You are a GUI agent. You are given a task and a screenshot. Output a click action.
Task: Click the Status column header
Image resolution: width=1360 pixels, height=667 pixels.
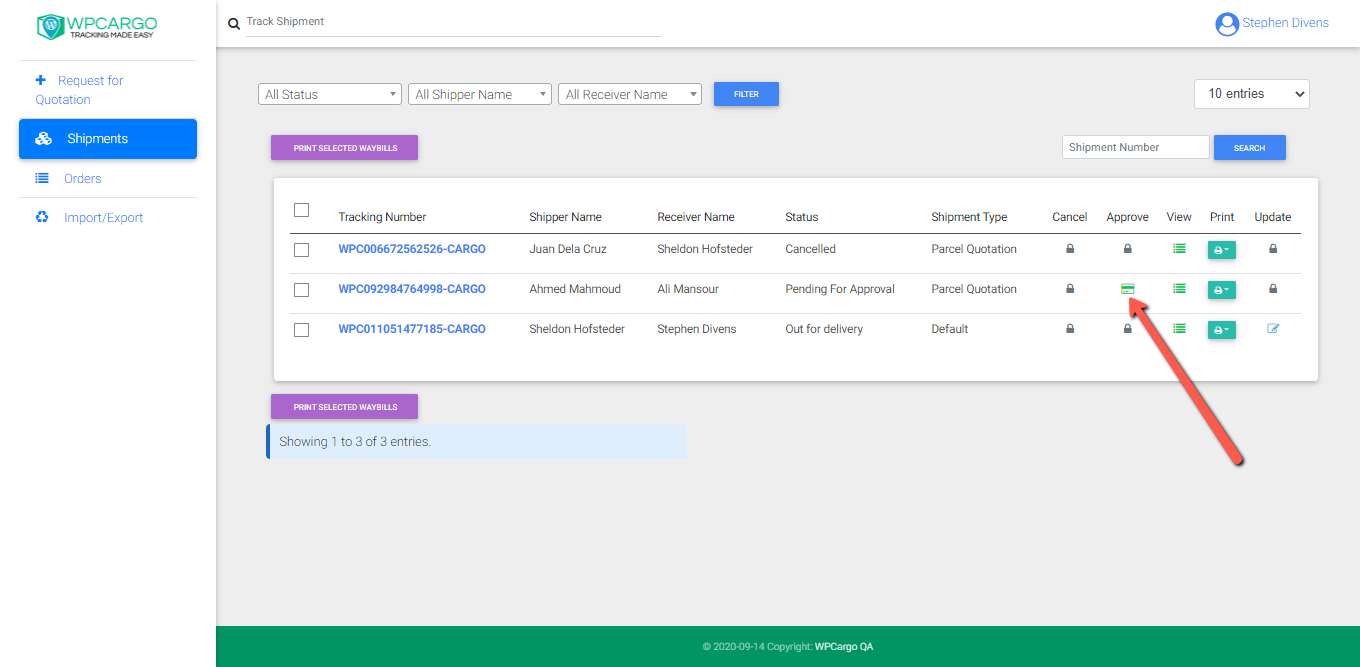point(802,217)
